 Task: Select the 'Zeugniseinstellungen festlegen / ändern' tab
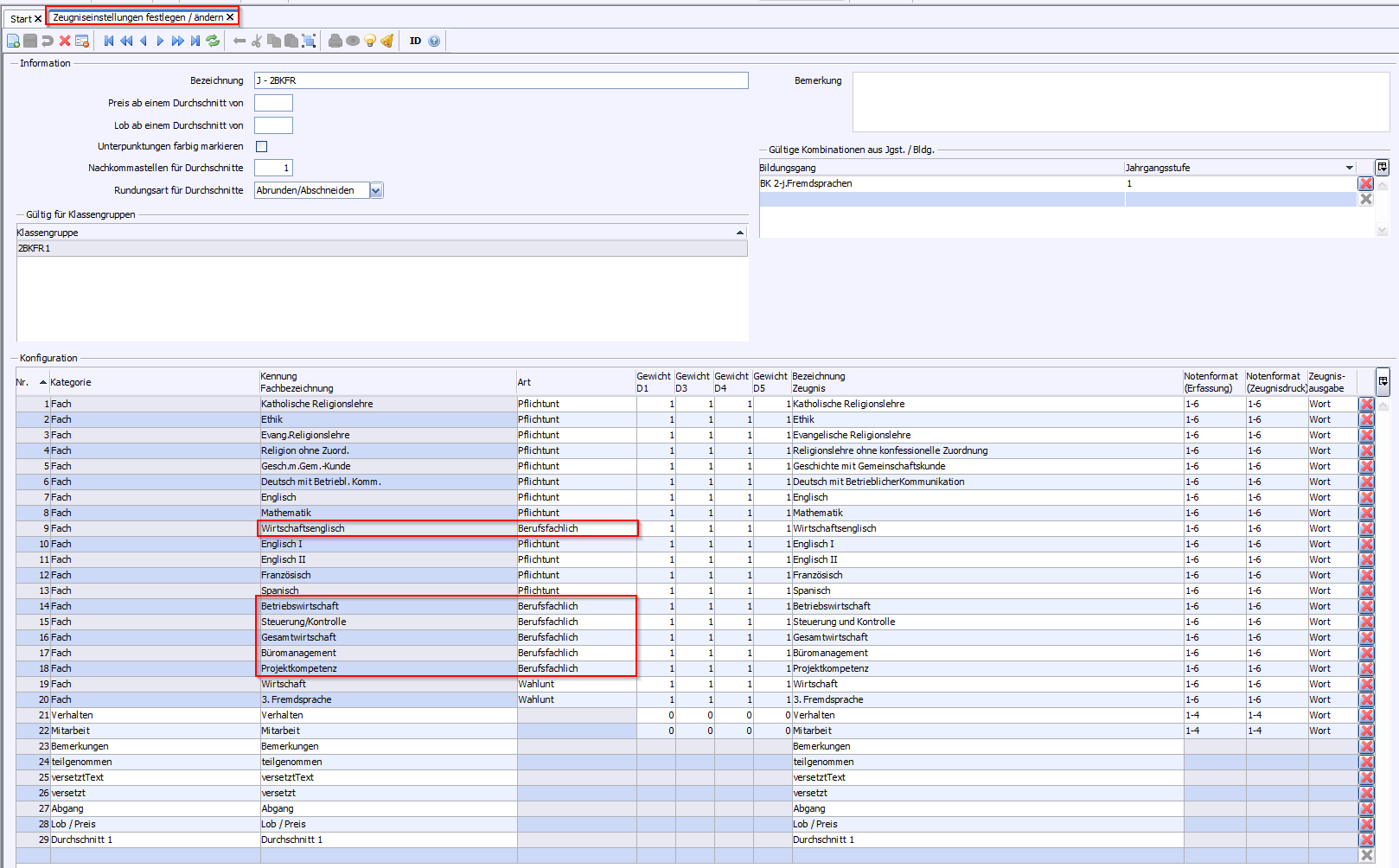[137, 17]
